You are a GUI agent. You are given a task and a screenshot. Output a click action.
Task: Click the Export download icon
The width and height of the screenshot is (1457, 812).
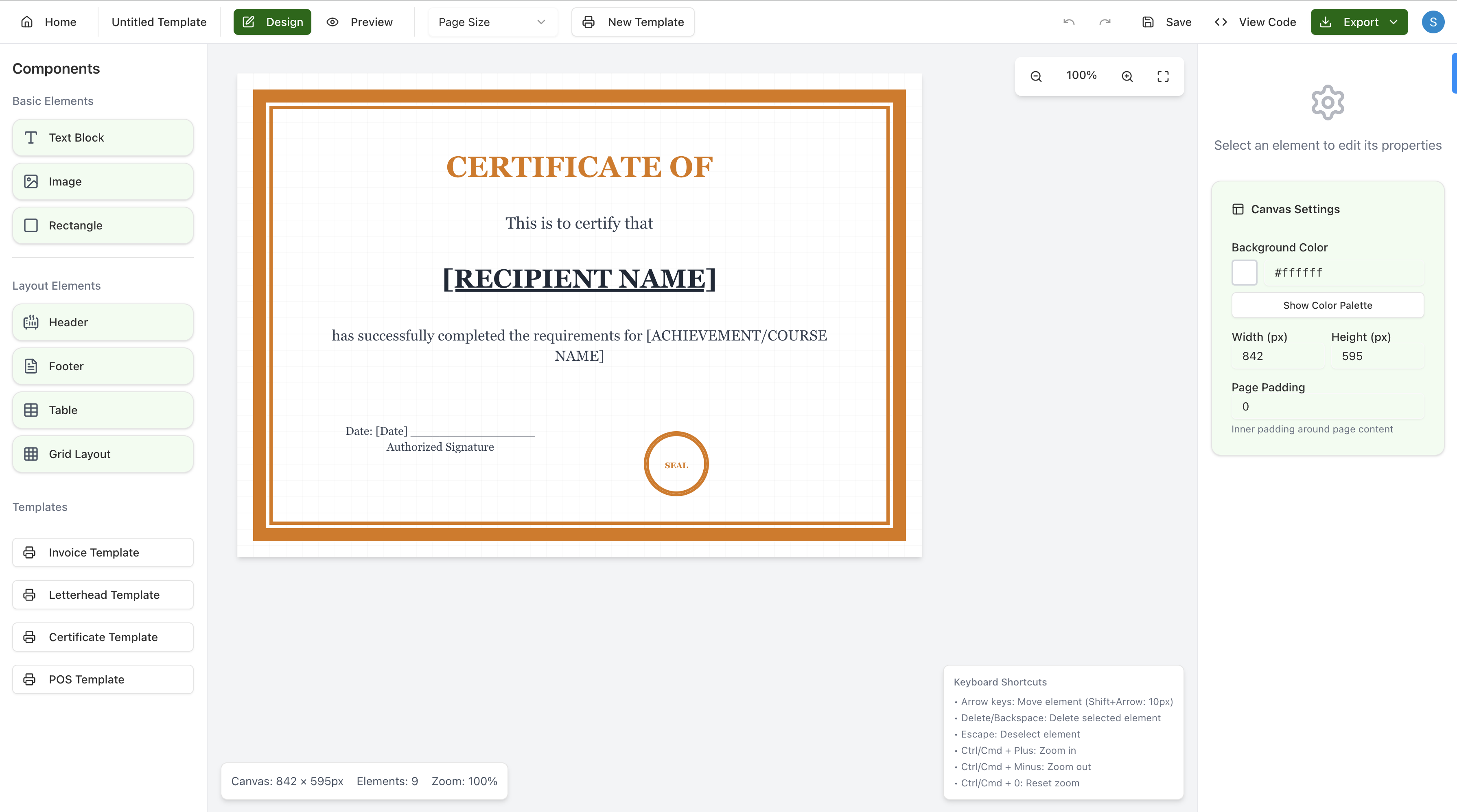click(1325, 22)
